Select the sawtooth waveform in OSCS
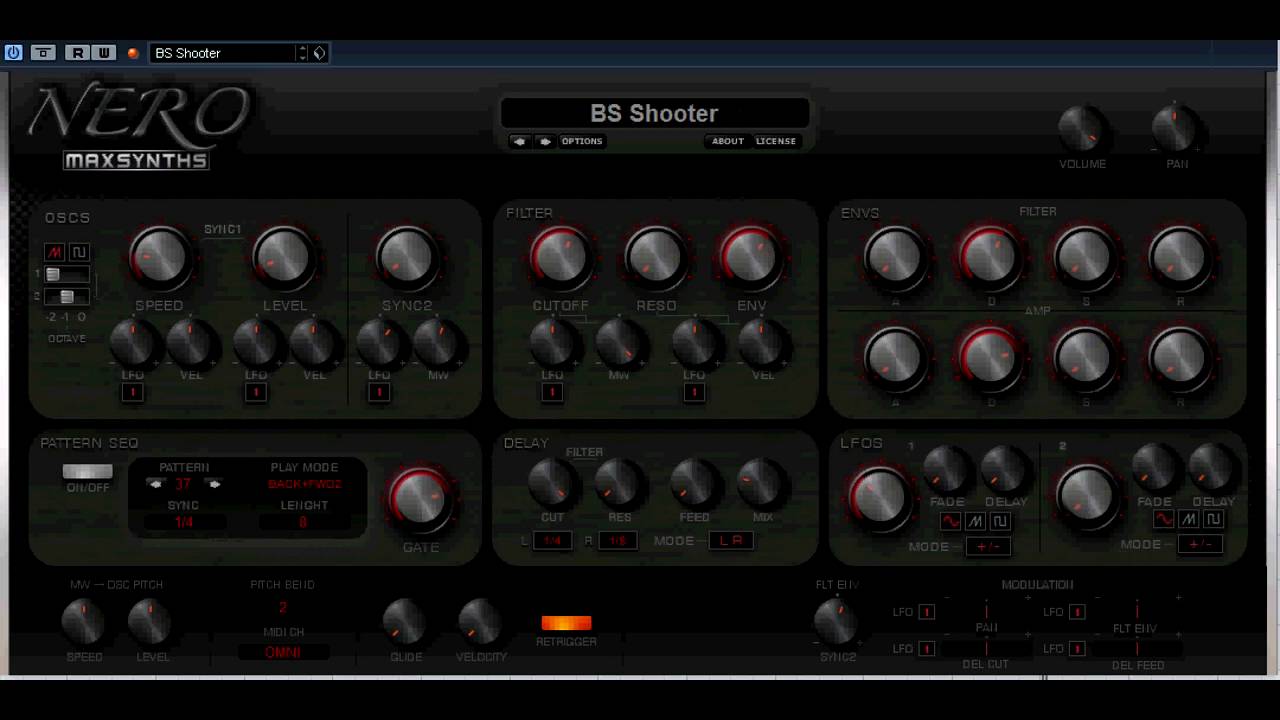Viewport: 1280px width, 720px height. (x=55, y=252)
